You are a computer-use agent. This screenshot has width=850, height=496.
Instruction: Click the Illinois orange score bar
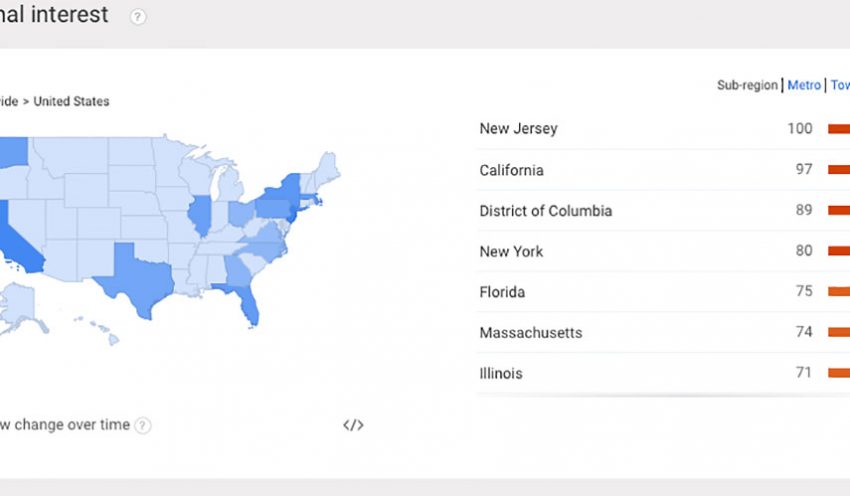point(838,374)
